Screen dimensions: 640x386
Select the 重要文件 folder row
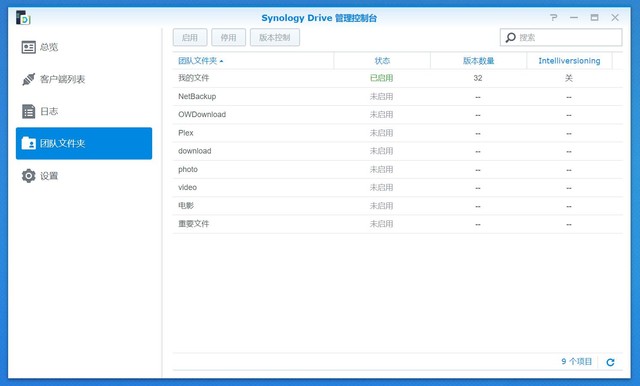398,224
